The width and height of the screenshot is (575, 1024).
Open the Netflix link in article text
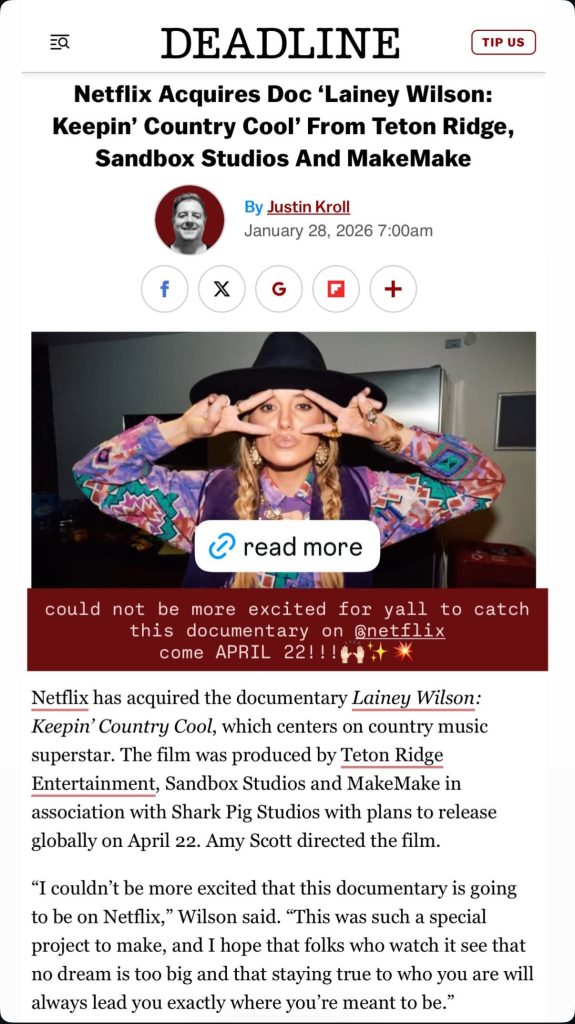(x=59, y=698)
